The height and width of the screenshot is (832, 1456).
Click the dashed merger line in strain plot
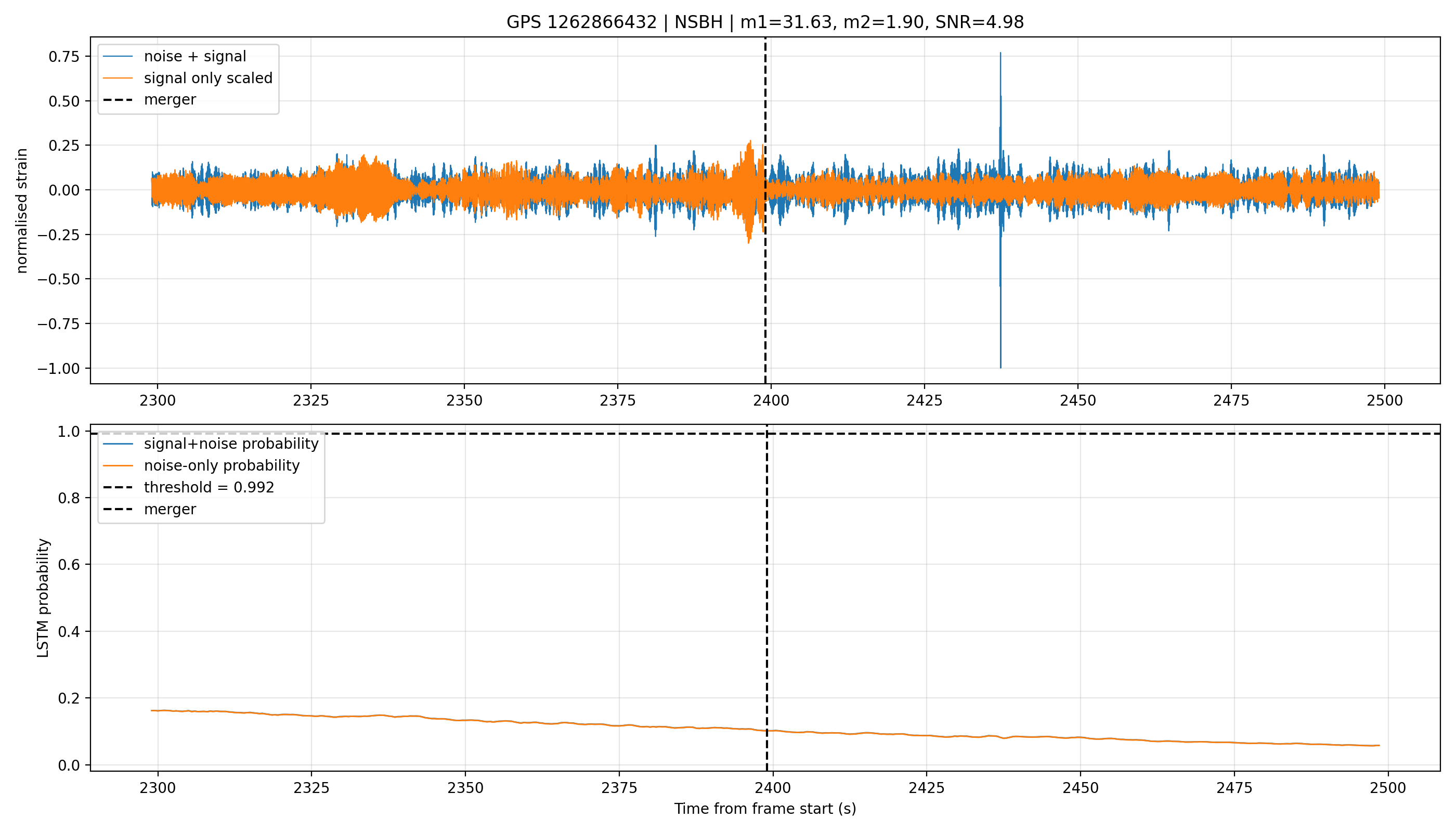pos(765,210)
